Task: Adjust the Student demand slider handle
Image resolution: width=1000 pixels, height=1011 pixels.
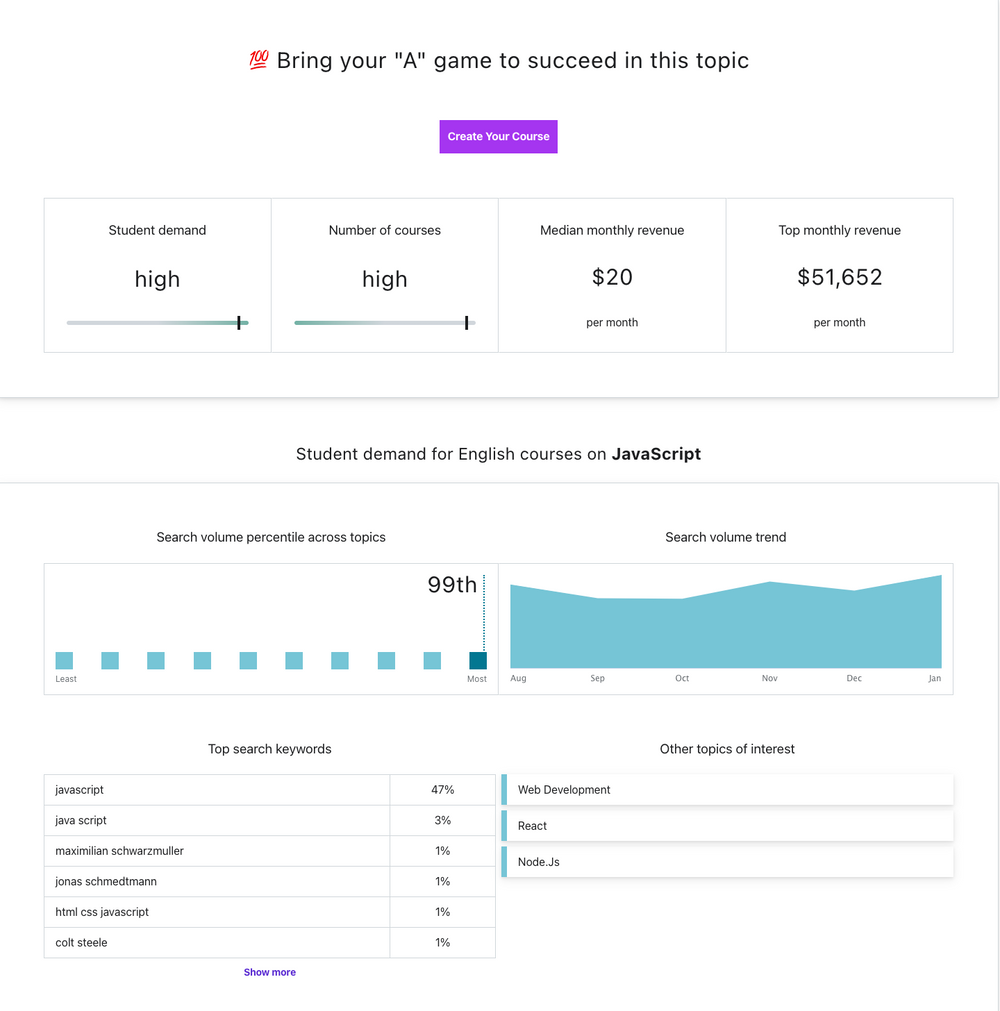Action: tap(239, 322)
